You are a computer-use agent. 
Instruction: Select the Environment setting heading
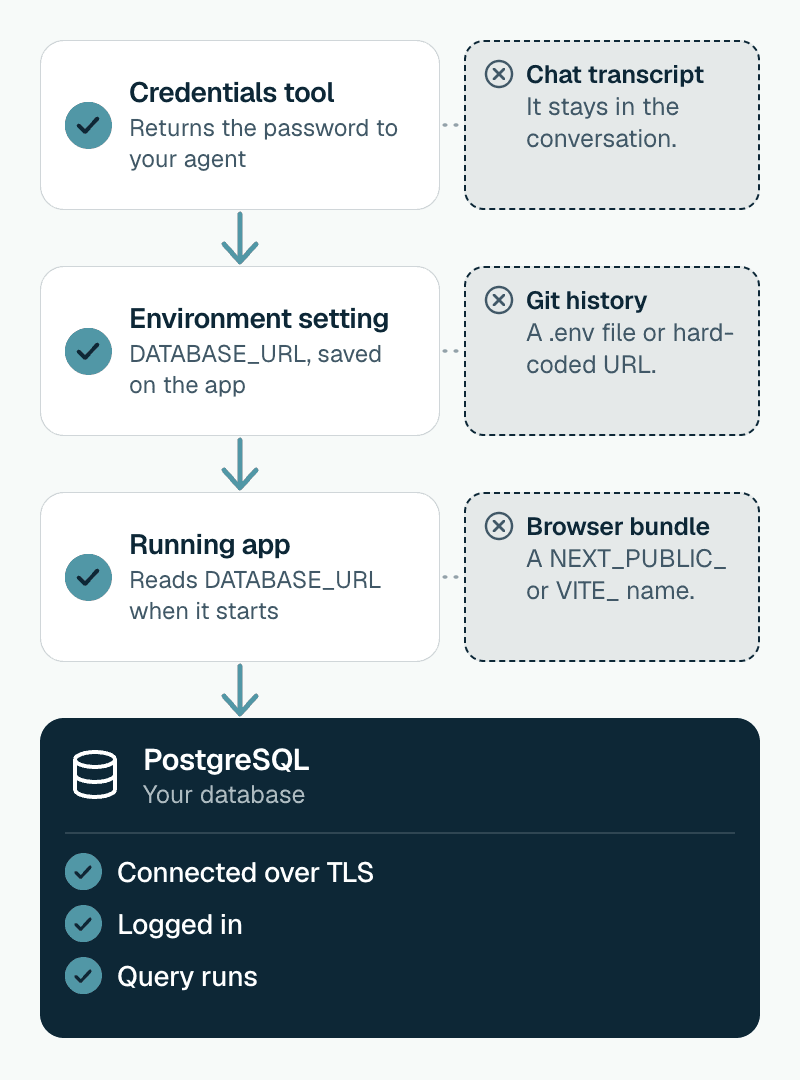(259, 318)
